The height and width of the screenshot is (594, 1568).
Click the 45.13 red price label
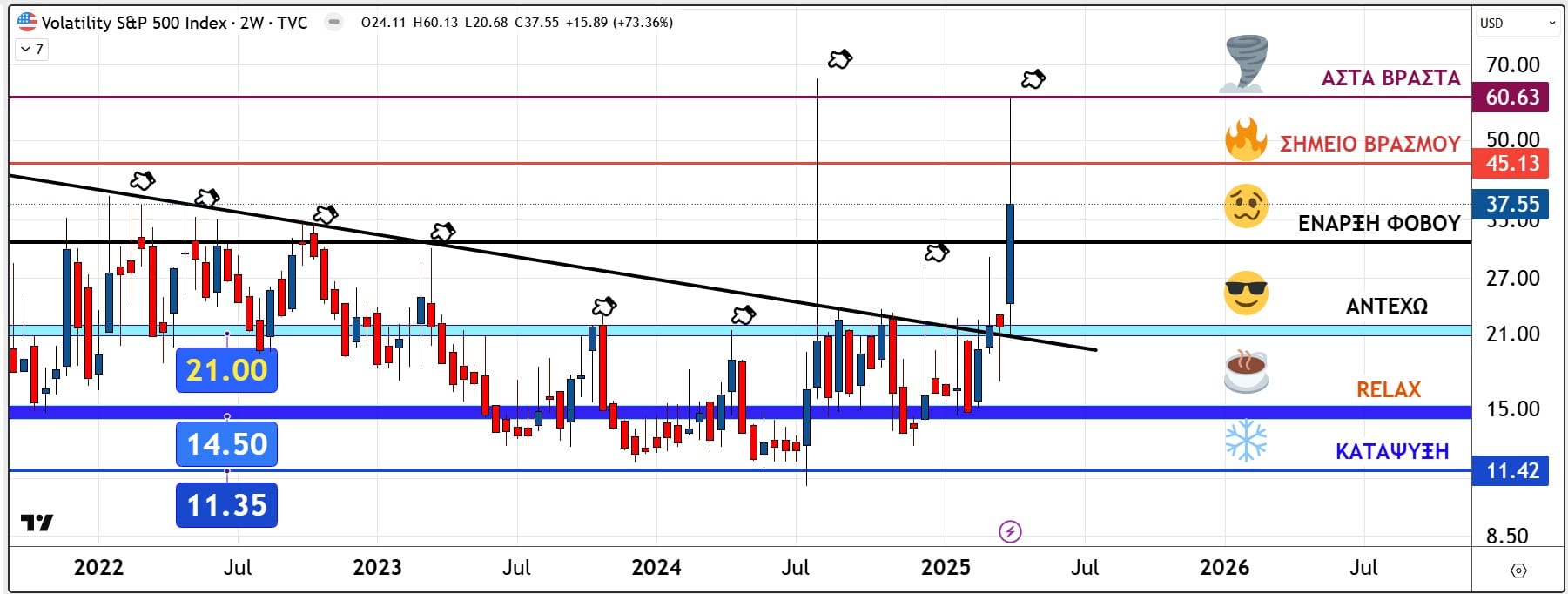[1511, 163]
